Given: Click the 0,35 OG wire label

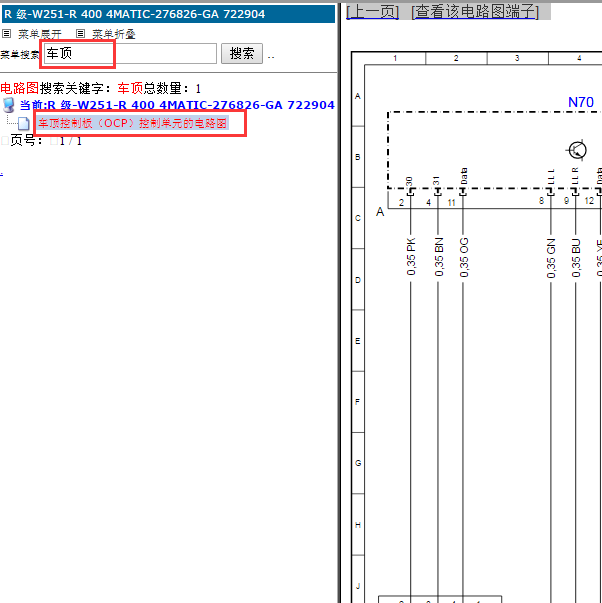Looking at the screenshot, I should (464, 257).
